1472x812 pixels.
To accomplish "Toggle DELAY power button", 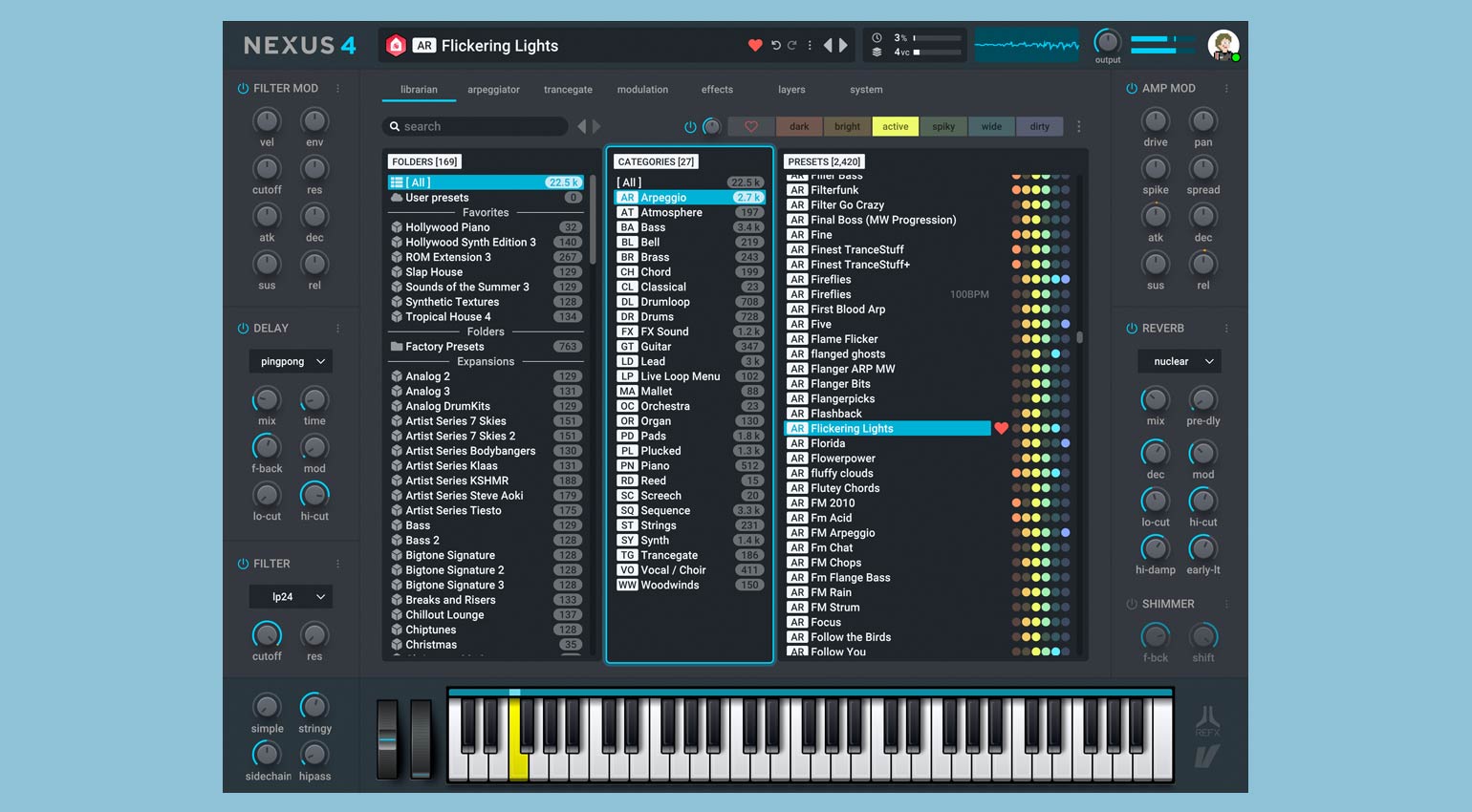I will click(x=243, y=328).
